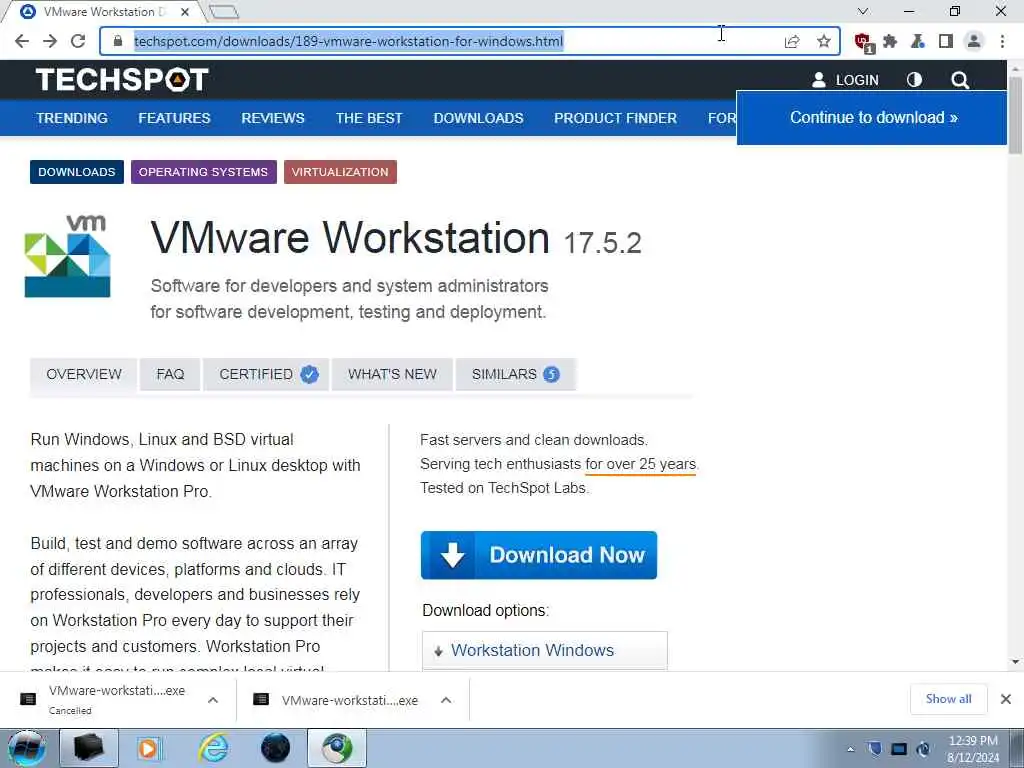Follow the 'for over 25 years' link
Image resolution: width=1024 pixels, height=768 pixels.
click(641, 464)
